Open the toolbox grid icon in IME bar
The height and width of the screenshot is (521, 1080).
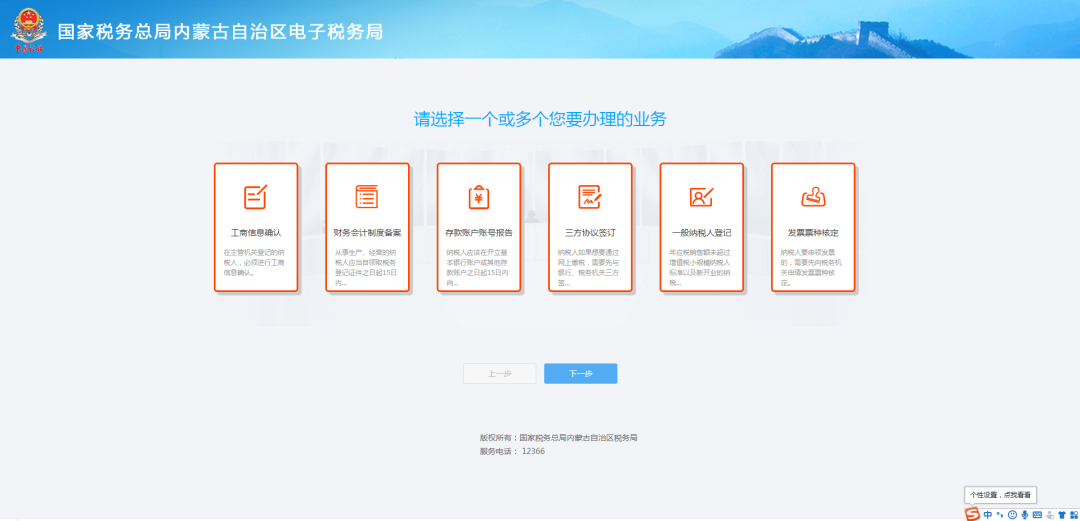click(1074, 515)
